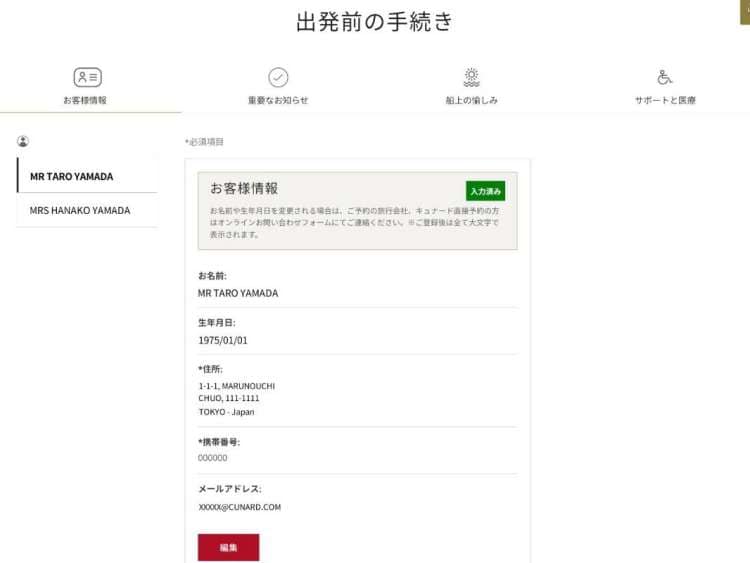Image resolution: width=750 pixels, height=563 pixels.
Task: Click the email address XXXXX@CUNARD.COM
Action: 240,507
